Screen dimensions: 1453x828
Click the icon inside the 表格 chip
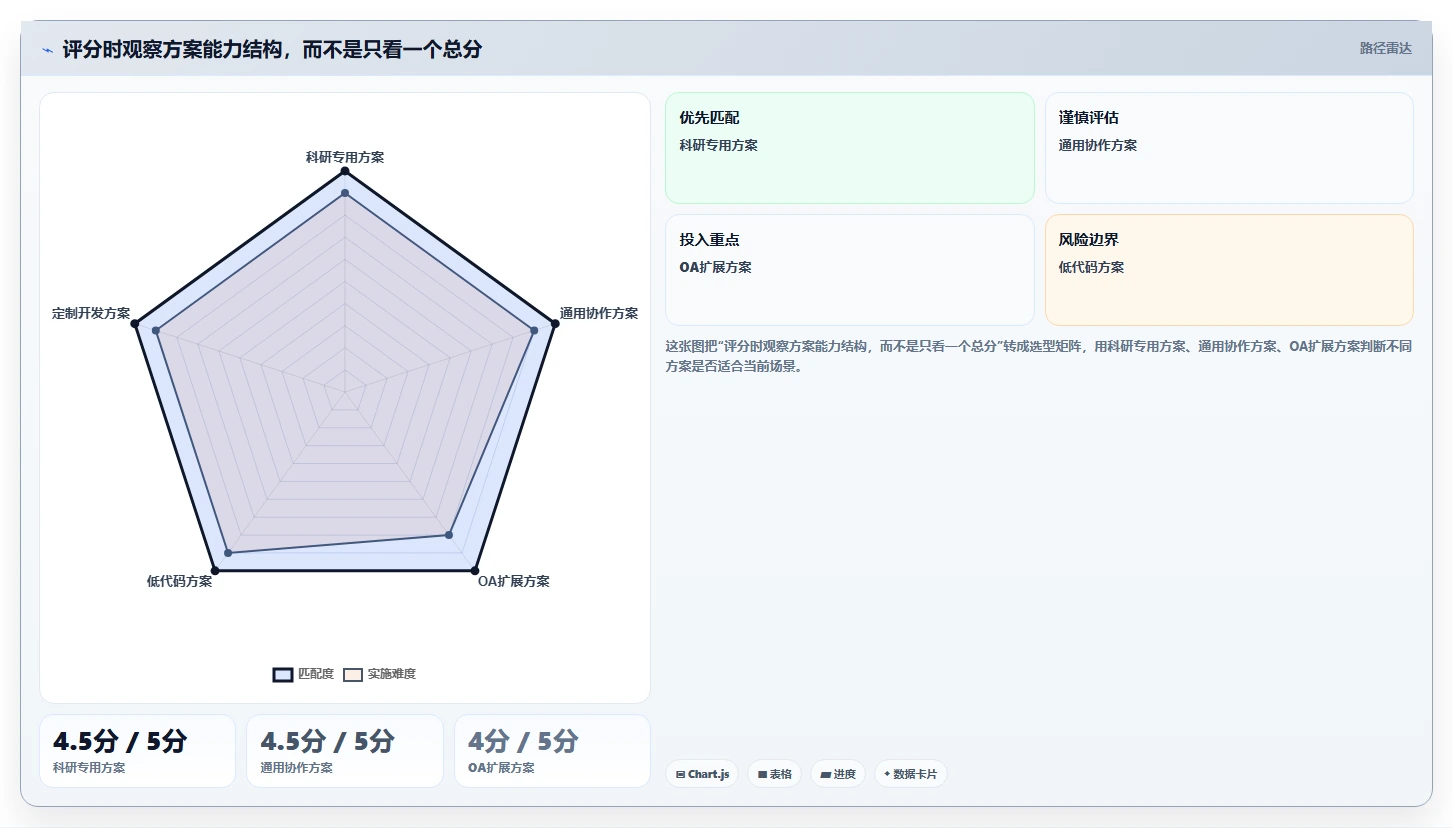tap(762, 774)
